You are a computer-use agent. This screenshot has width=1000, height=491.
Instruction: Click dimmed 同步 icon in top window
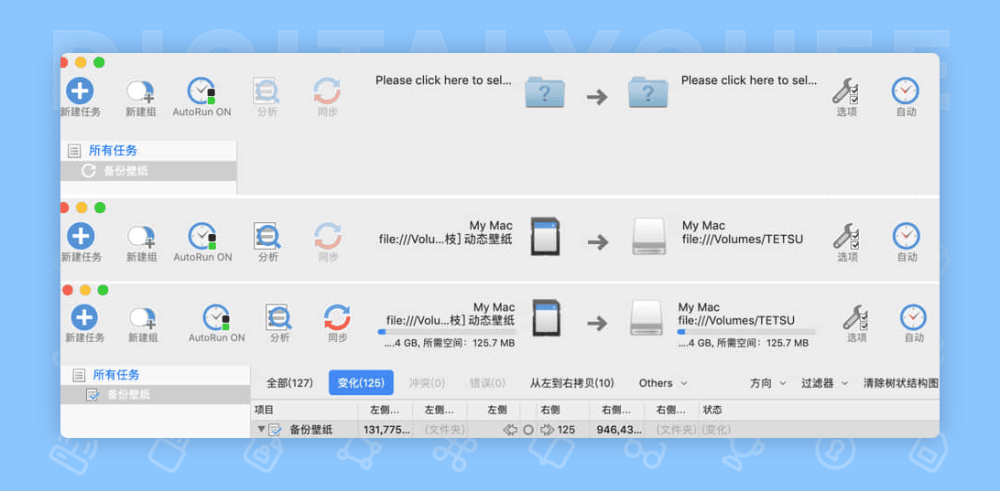(327, 91)
